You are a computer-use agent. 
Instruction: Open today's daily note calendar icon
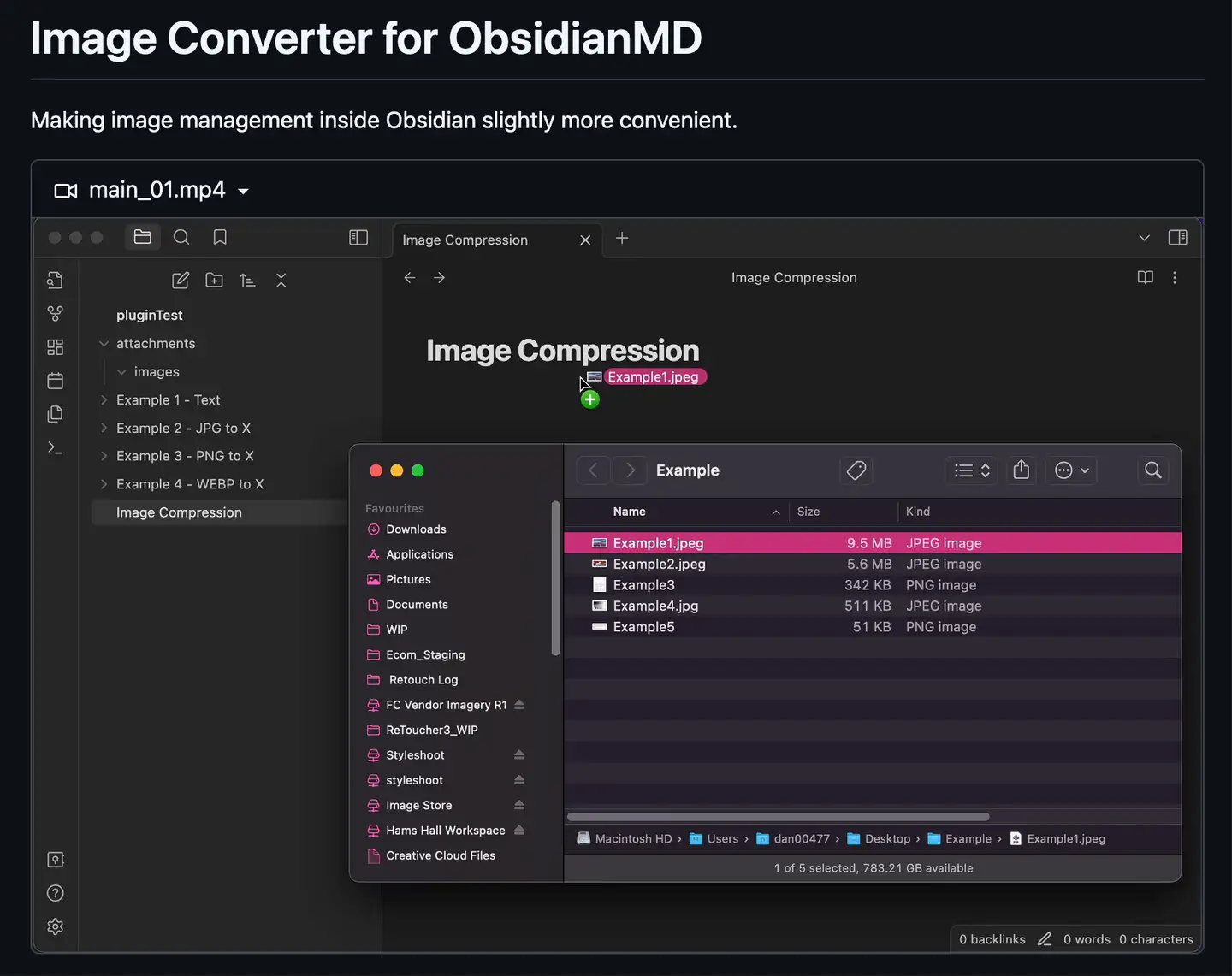[56, 380]
